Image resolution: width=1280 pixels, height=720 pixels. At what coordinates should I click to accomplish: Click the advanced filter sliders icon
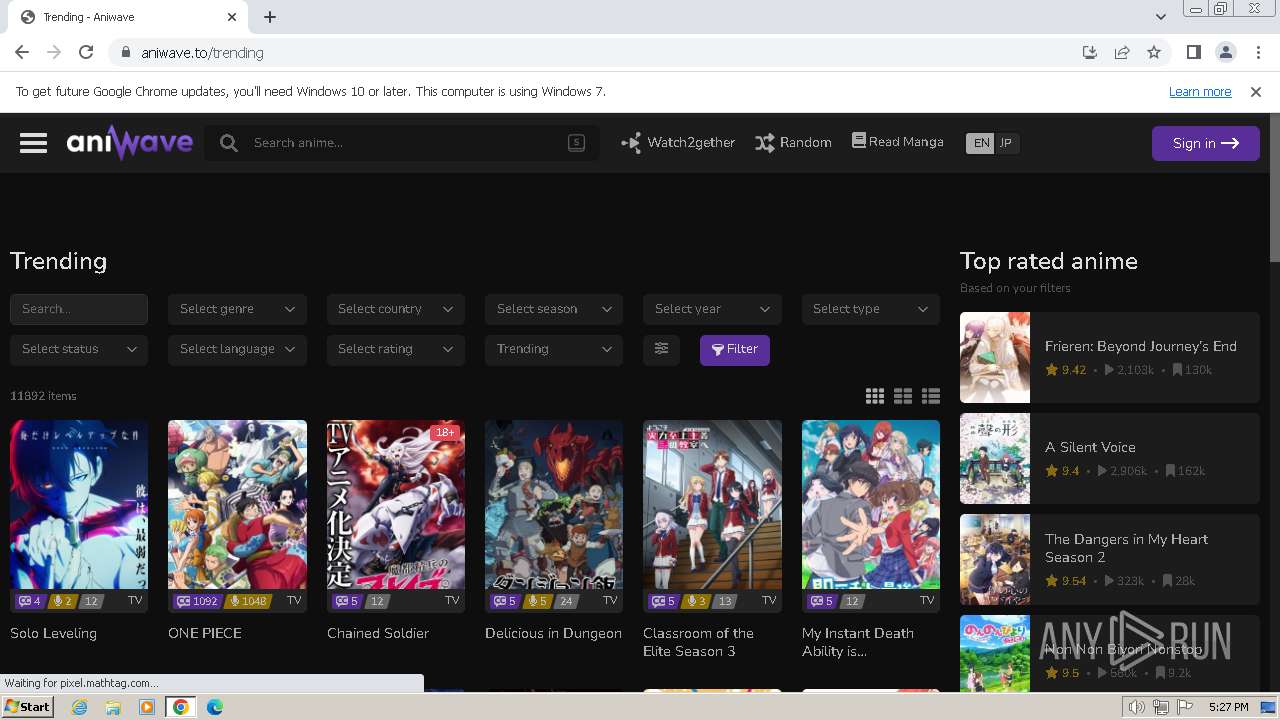coord(661,349)
